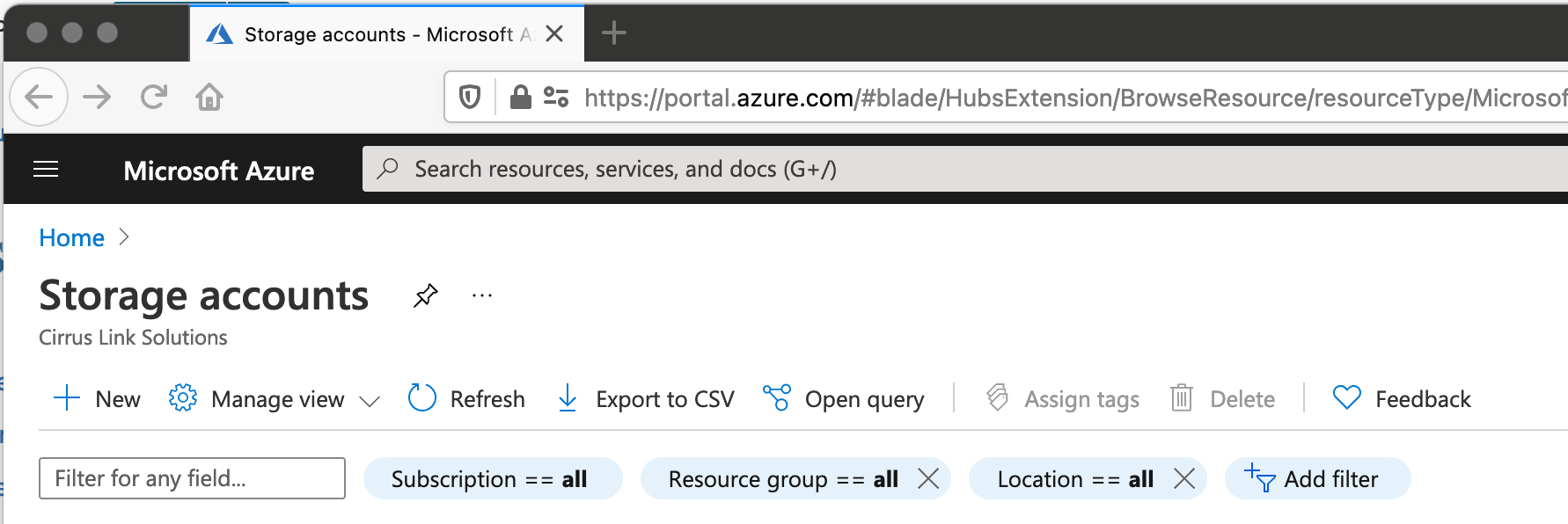The width and height of the screenshot is (1568, 524).
Task: Click the Refresh toolbar button
Action: (466, 399)
